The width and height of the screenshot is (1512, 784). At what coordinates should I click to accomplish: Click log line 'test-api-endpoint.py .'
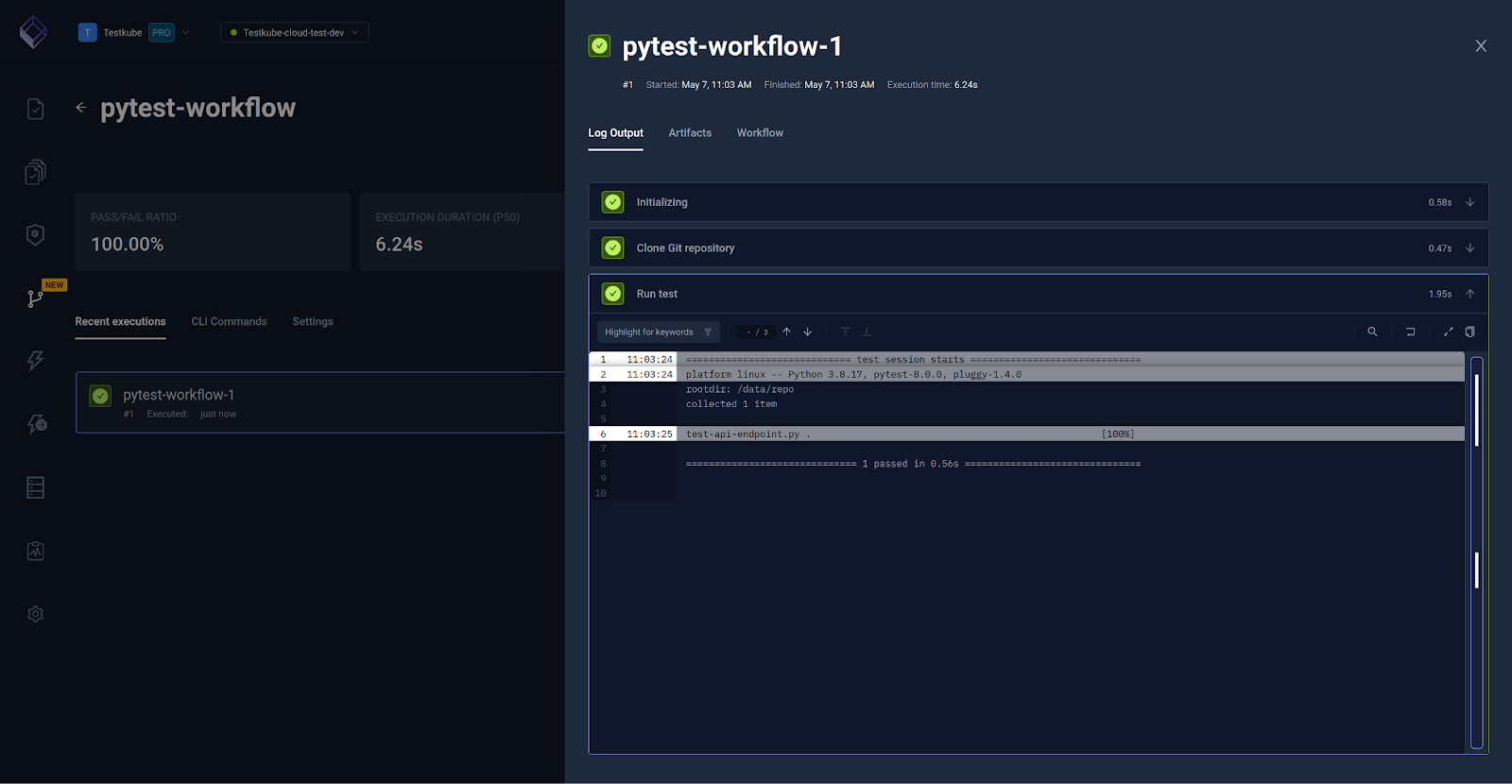[x=748, y=435]
